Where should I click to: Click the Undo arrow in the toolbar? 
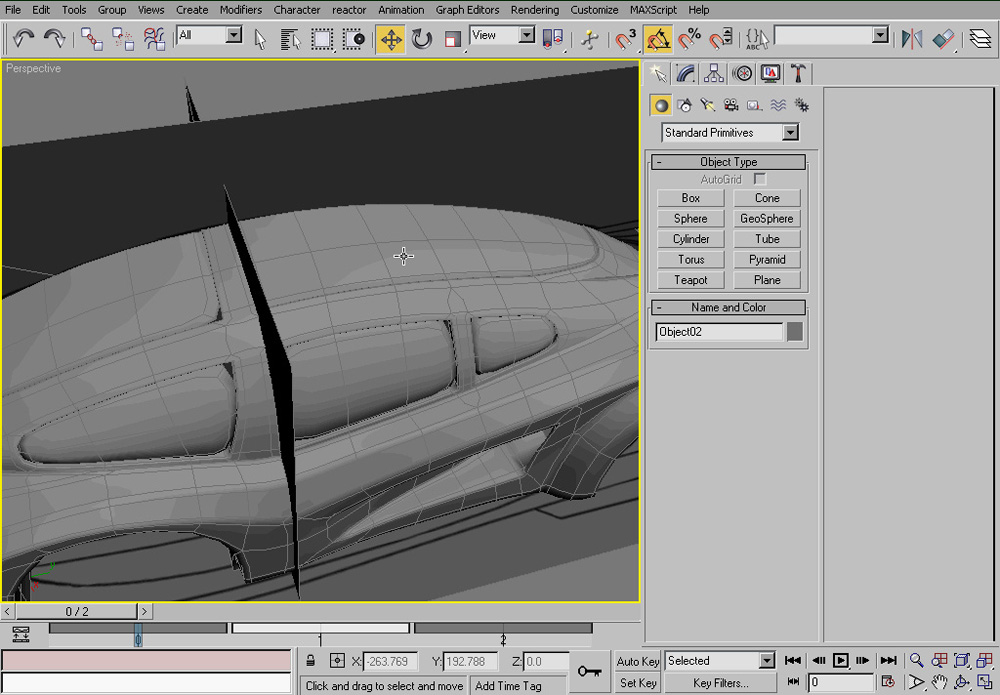24,39
